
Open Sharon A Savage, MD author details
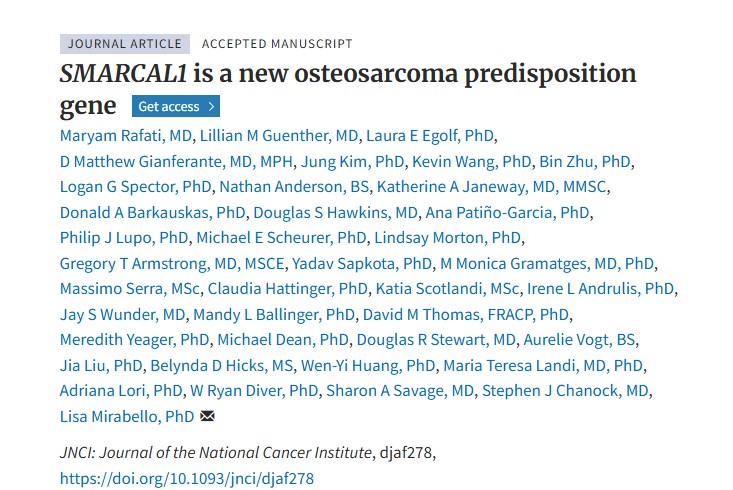pos(400,390)
